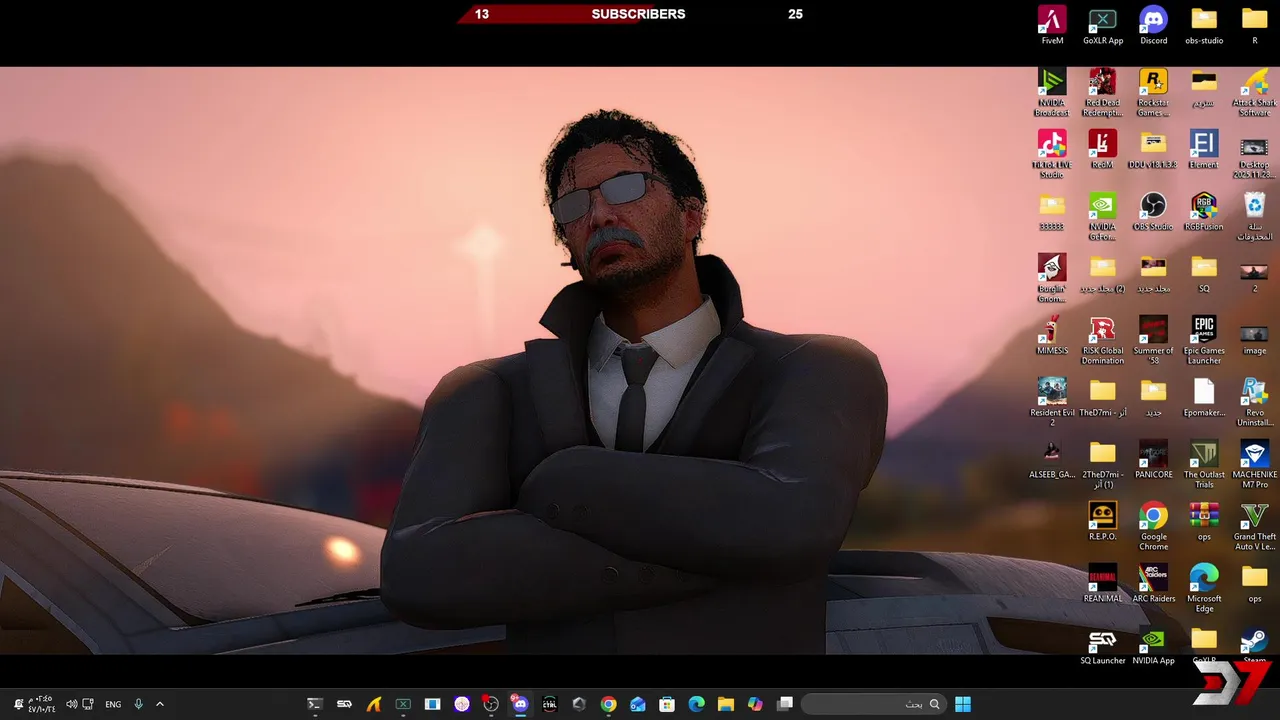Focus the taskbar search box
Screen dimensions: 1280x720
(x=874, y=704)
